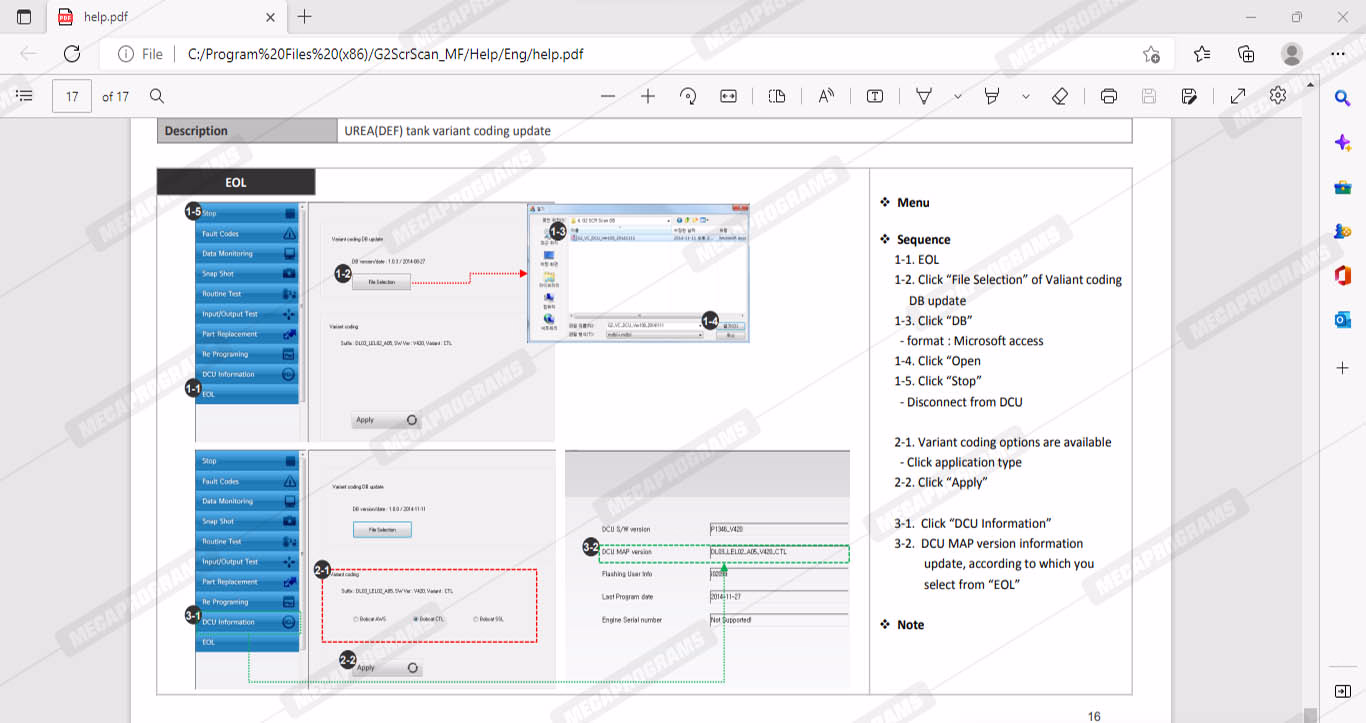Expand the Draw tool options dropdown

point(958,96)
